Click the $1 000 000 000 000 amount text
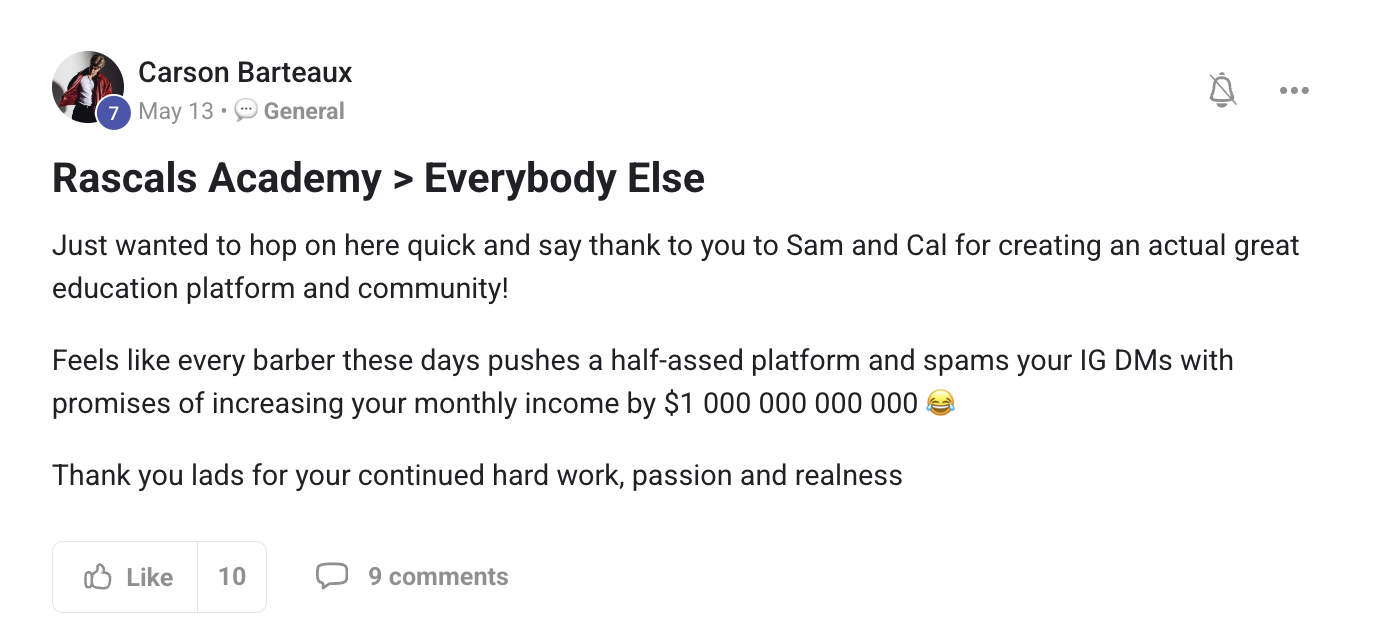 [791, 403]
